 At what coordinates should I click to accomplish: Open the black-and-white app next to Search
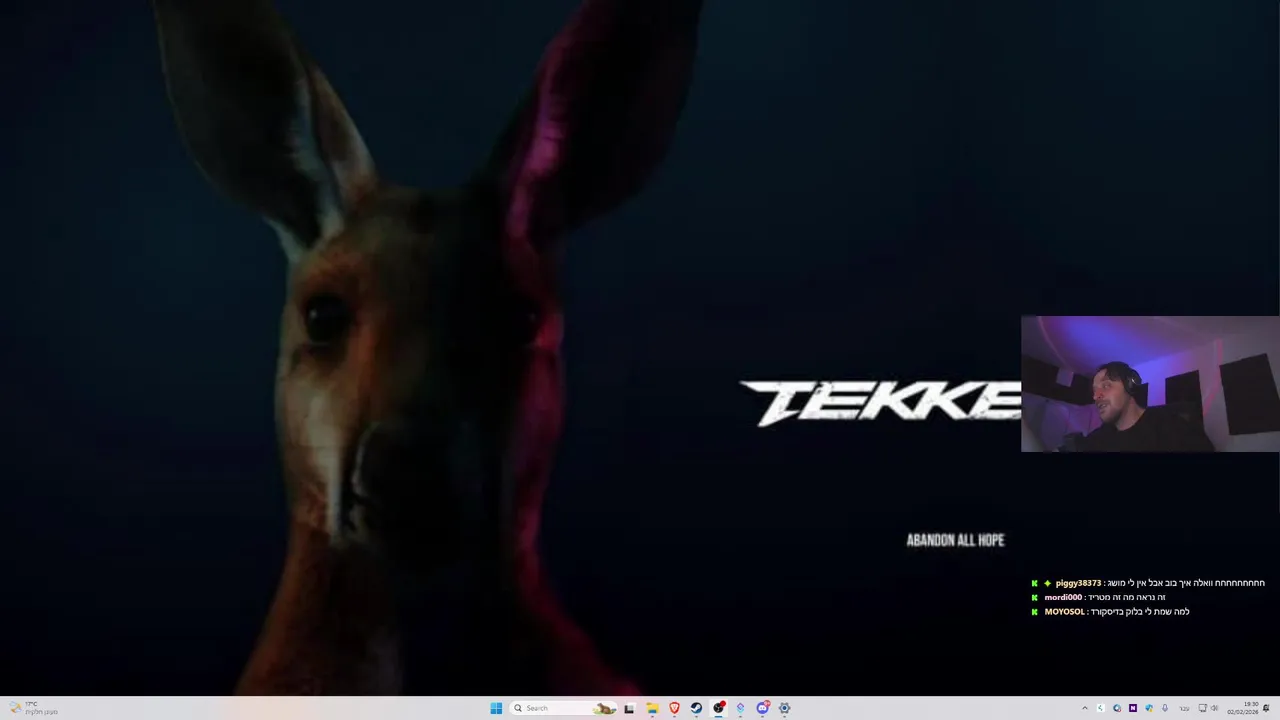[629, 708]
